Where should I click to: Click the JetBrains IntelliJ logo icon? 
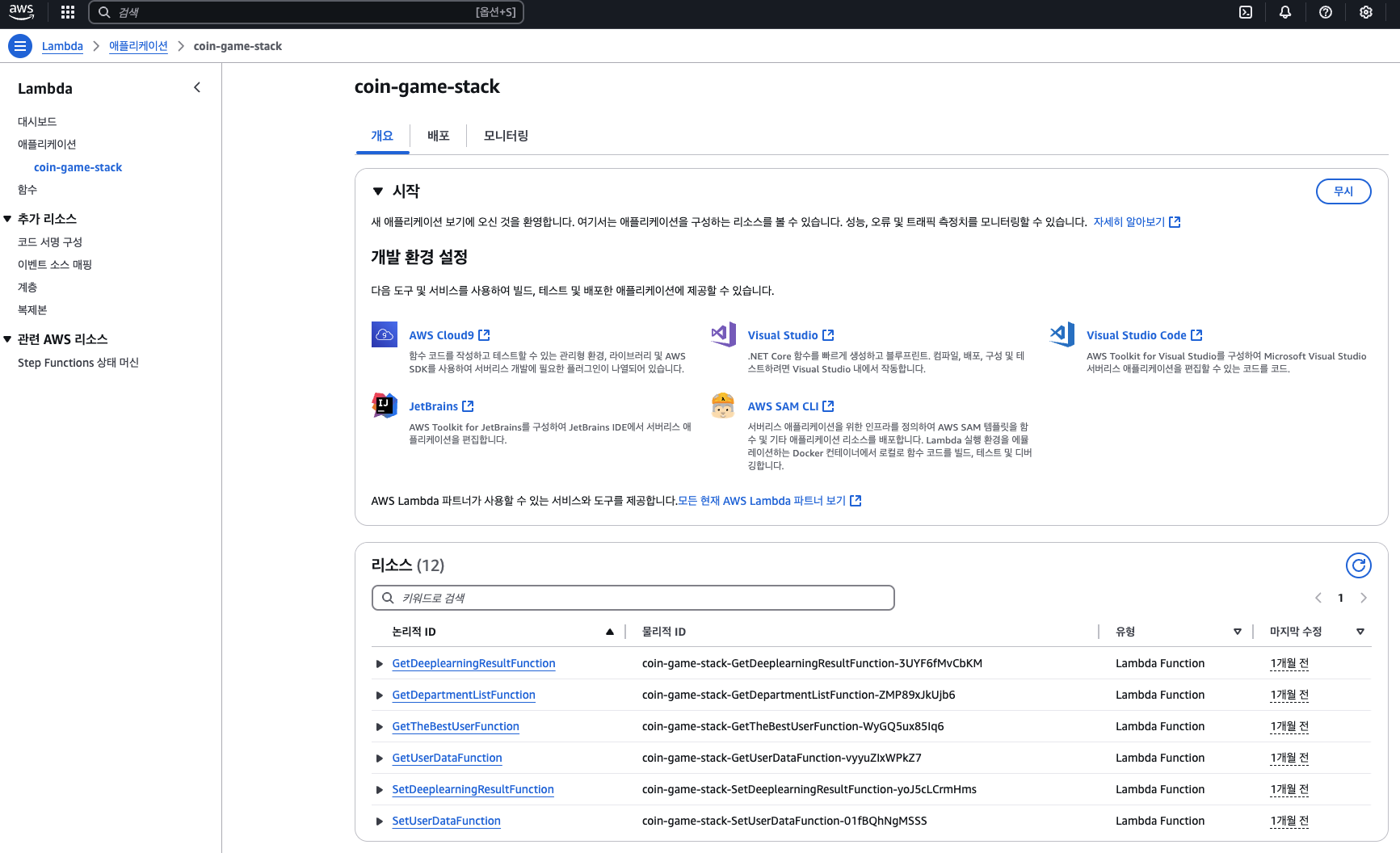pyautogui.click(x=385, y=405)
